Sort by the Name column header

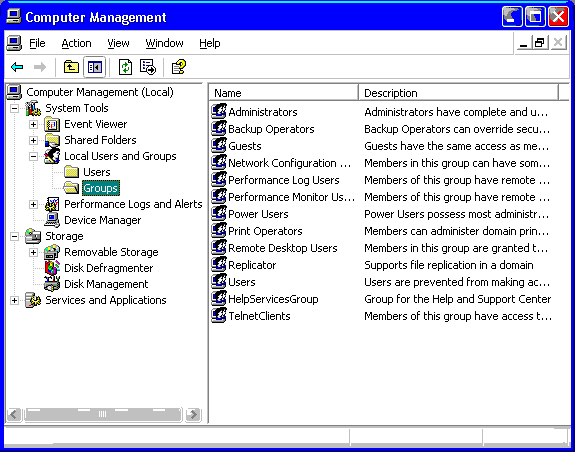[x=283, y=93]
